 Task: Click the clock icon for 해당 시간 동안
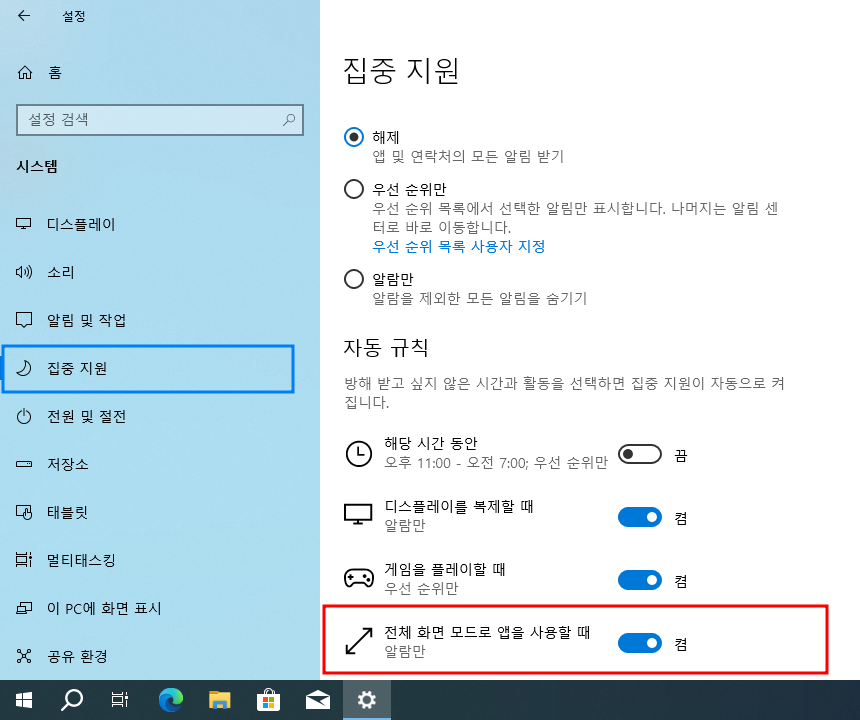click(359, 454)
